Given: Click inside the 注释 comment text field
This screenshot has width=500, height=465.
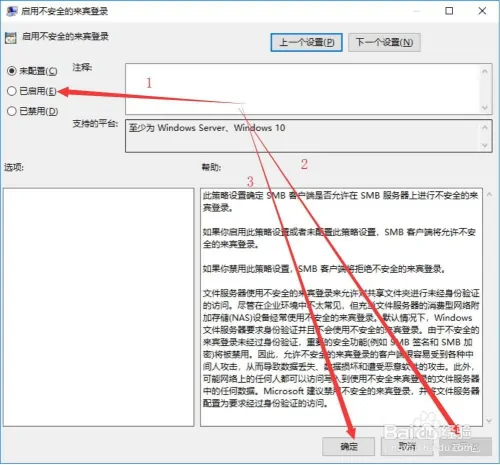Looking at the screenshot, I should [x=302, y=89].
